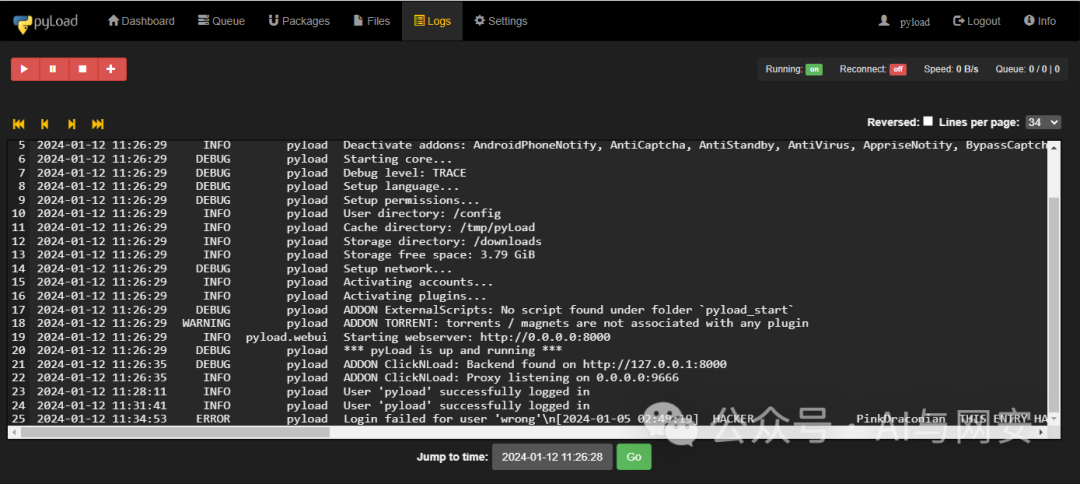
Task: Go to last log page icon
Action: pyautogui.click(x=98, y=124)
